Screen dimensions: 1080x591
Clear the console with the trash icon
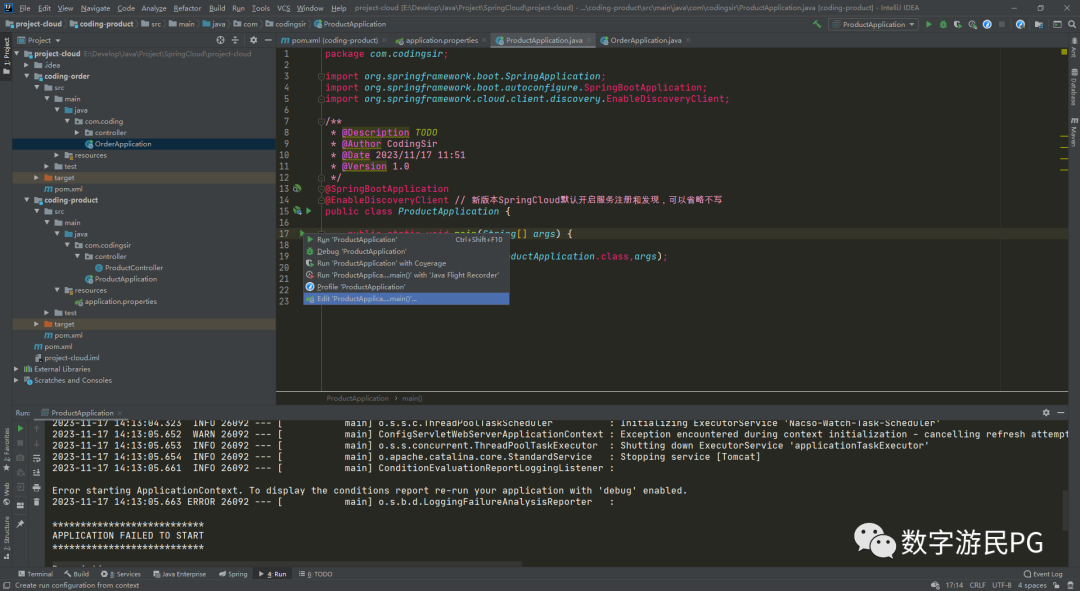coord(37,501)
